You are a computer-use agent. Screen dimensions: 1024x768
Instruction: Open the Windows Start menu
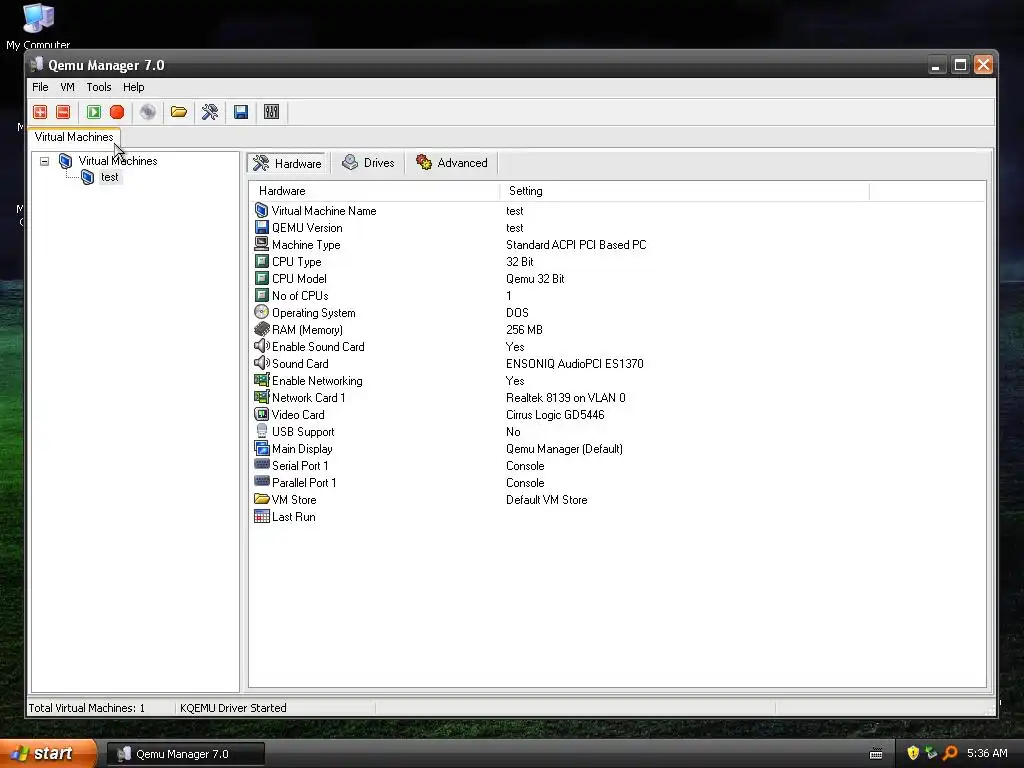[48, 754]
